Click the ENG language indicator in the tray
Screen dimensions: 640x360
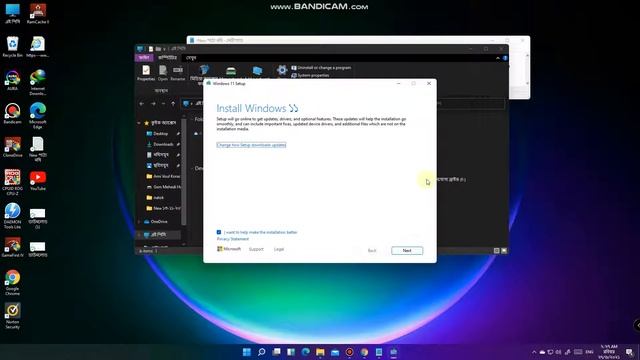pyautogui.click(x=589, y=352)
